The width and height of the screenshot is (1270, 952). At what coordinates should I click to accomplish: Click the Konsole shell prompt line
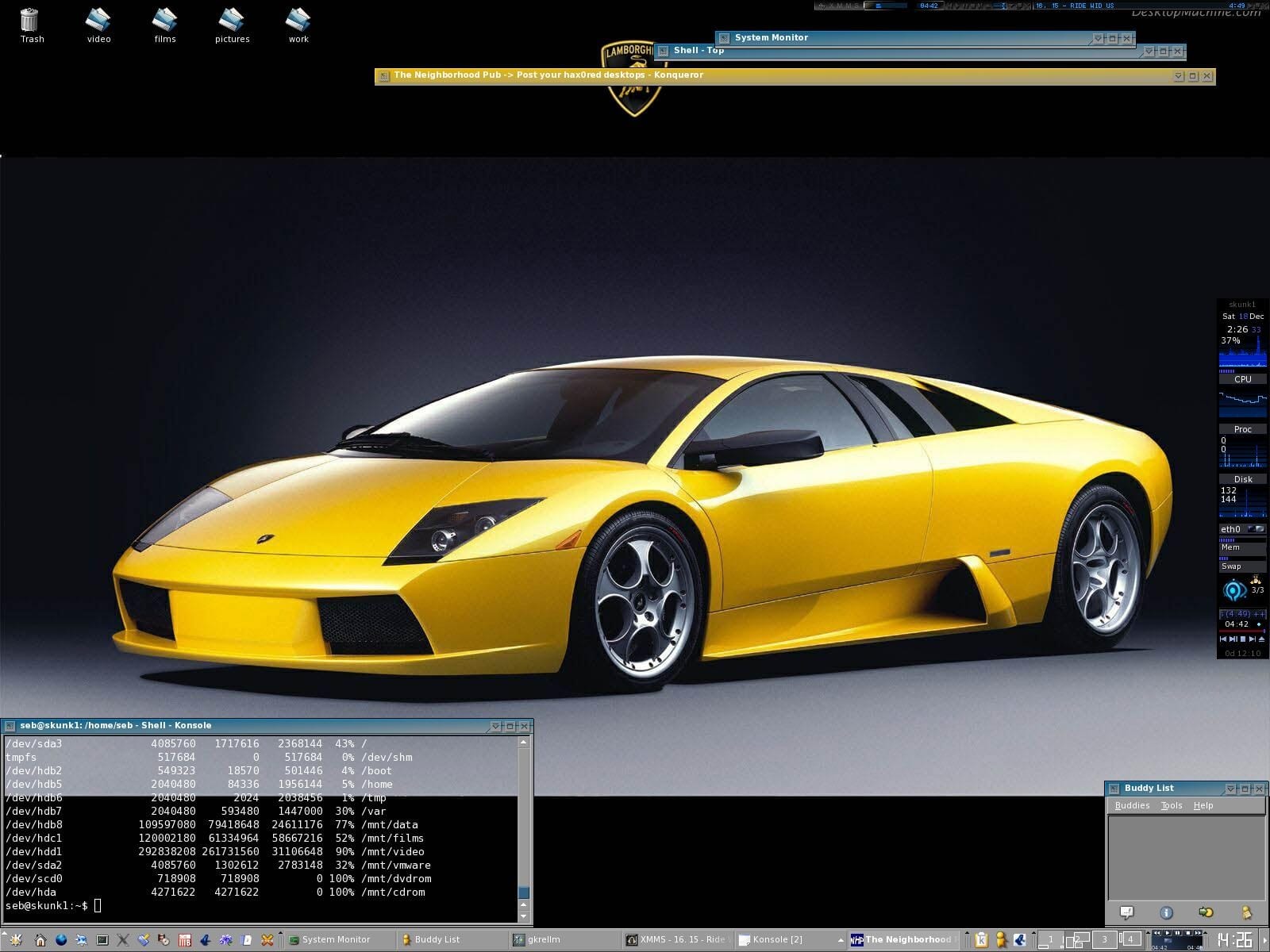coord(53,905)
